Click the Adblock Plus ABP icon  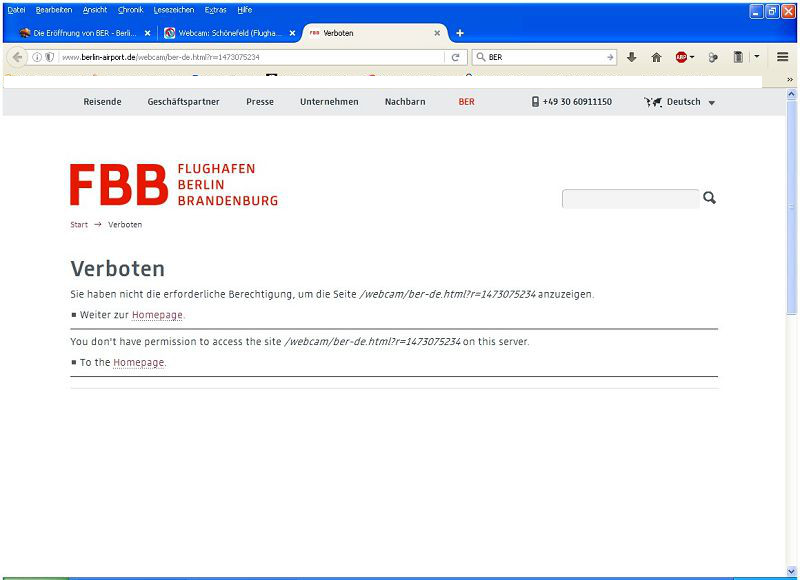680,57
